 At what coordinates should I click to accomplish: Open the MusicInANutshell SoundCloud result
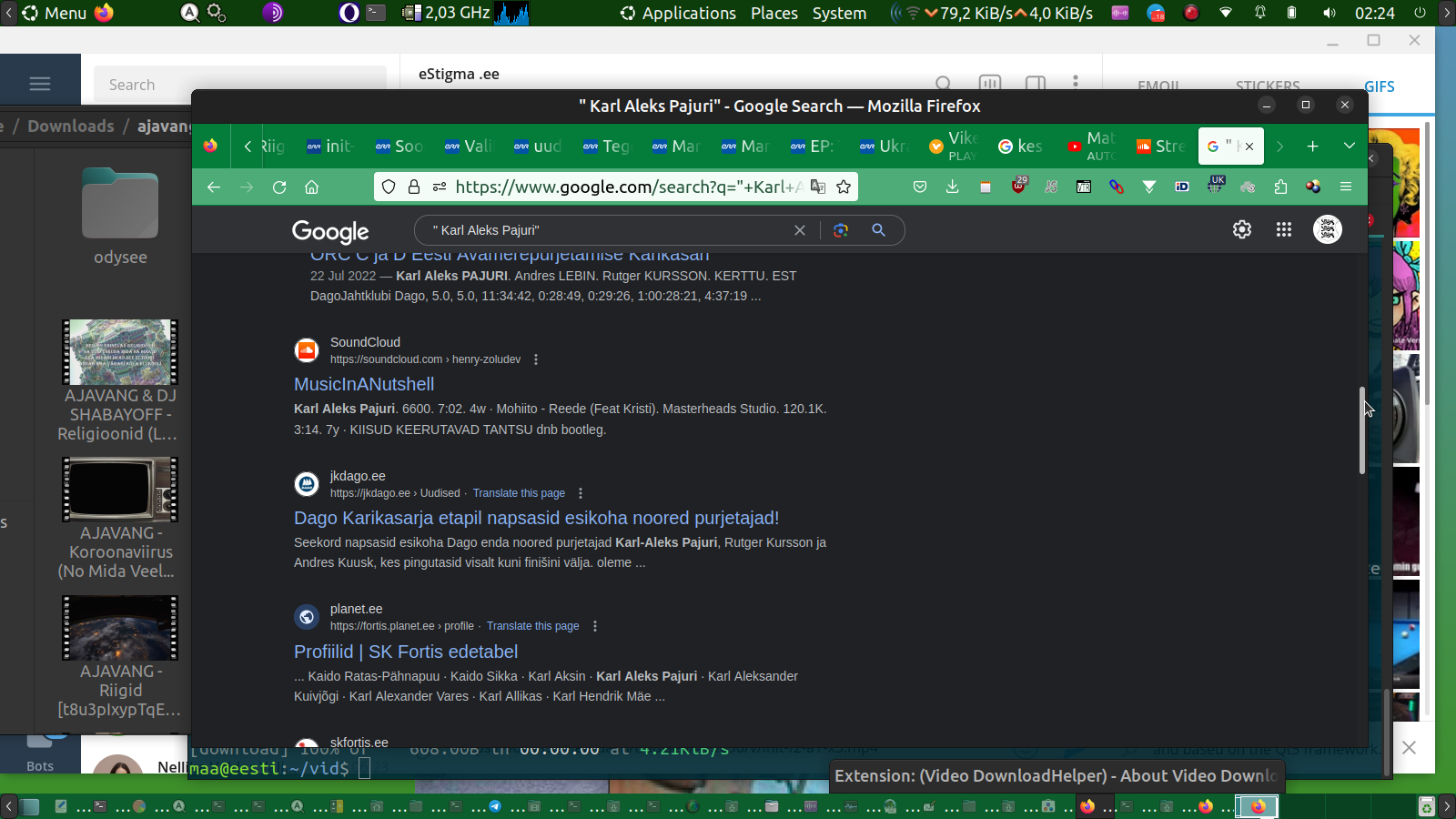click(364, 384)
